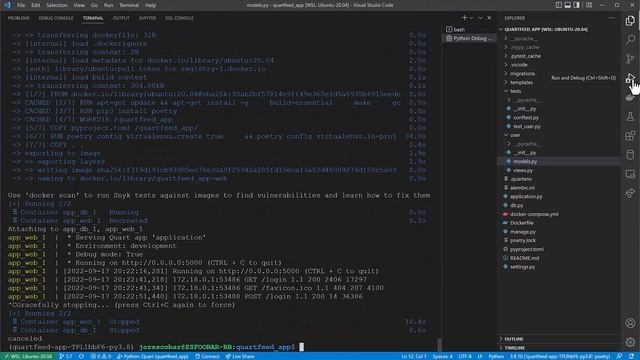The height and width of the screenshot is (360, 640).
Task: Open the Testing flask icon view
Action: pos(630,116)
